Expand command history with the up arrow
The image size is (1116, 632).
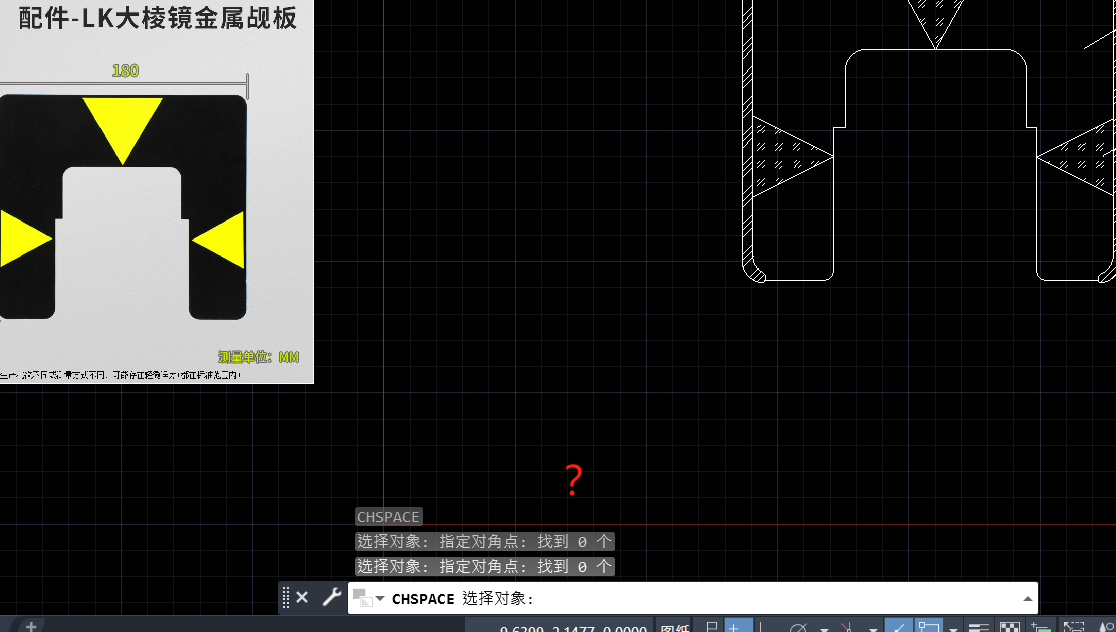(x=1028, y=597)
